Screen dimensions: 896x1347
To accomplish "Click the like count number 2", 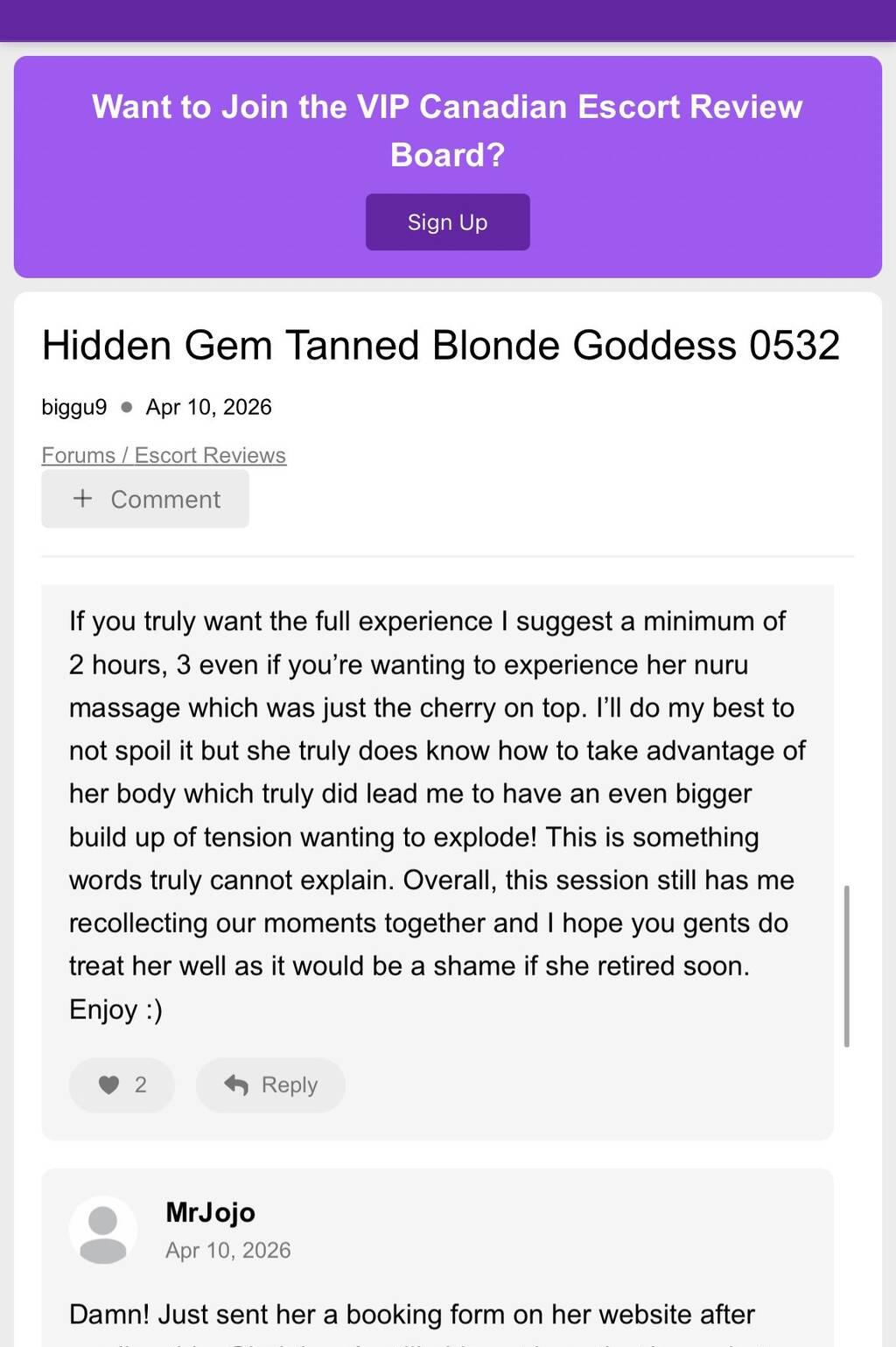I will pyautogui.click(x=140, y=1085).
